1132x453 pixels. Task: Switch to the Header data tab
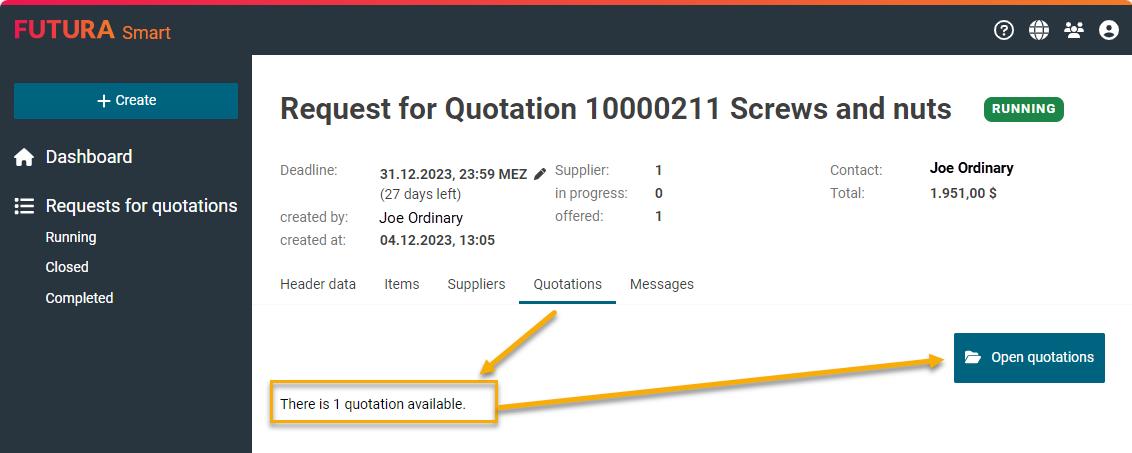click(x=318, y=284)
